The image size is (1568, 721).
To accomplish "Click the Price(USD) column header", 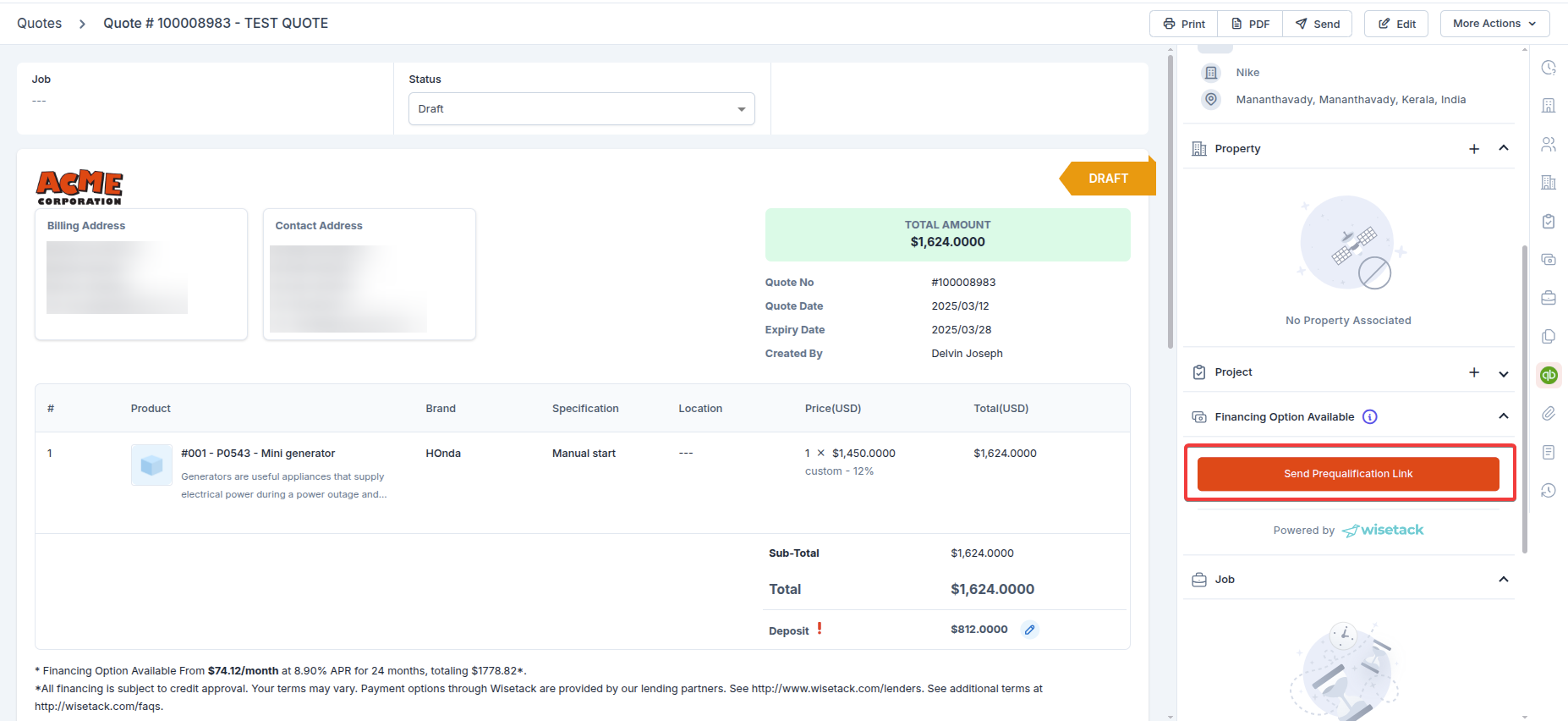I will tap(833, 408).
